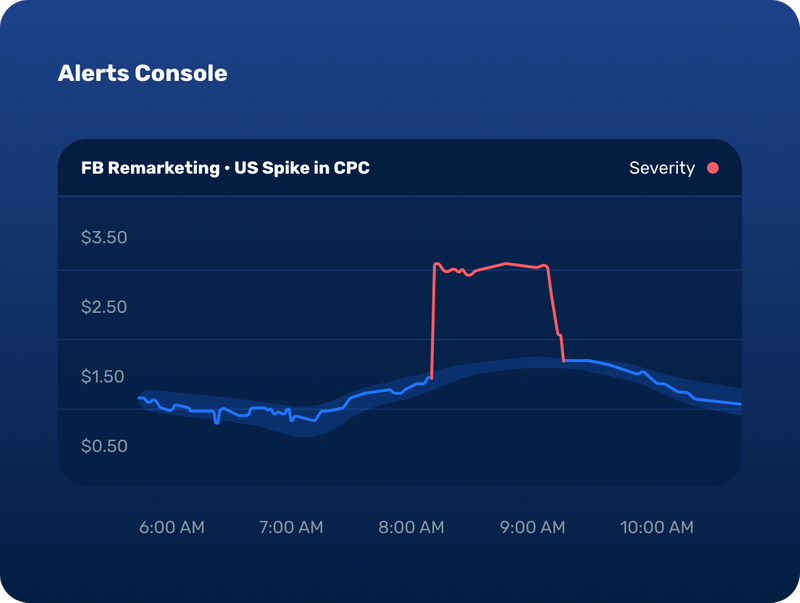
Task: Click the $2.50 axis label
Action: tap(104, 307)
